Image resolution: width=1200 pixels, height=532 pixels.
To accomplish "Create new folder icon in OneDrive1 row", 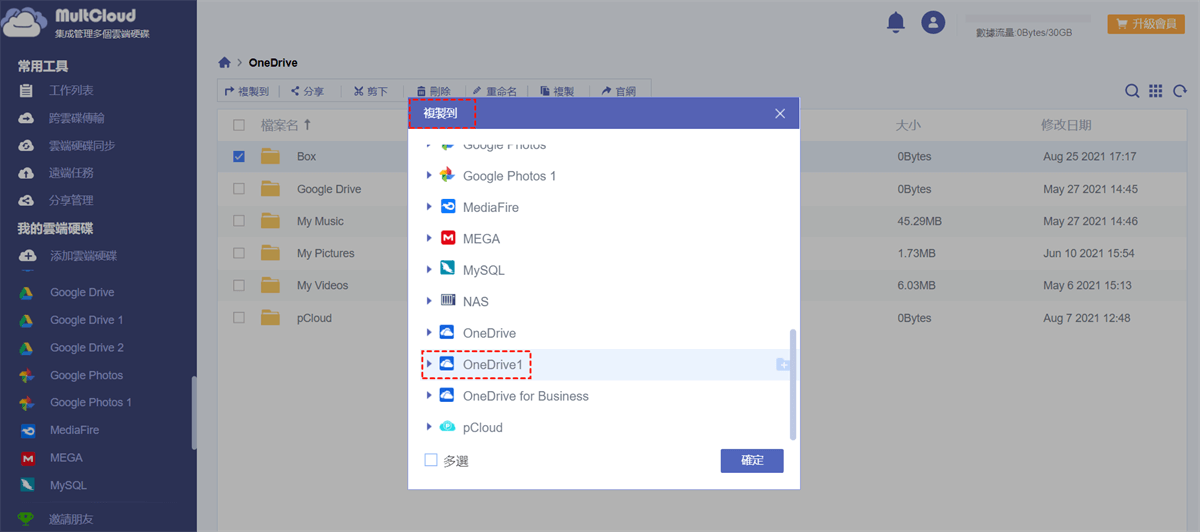I will [783, 365].
